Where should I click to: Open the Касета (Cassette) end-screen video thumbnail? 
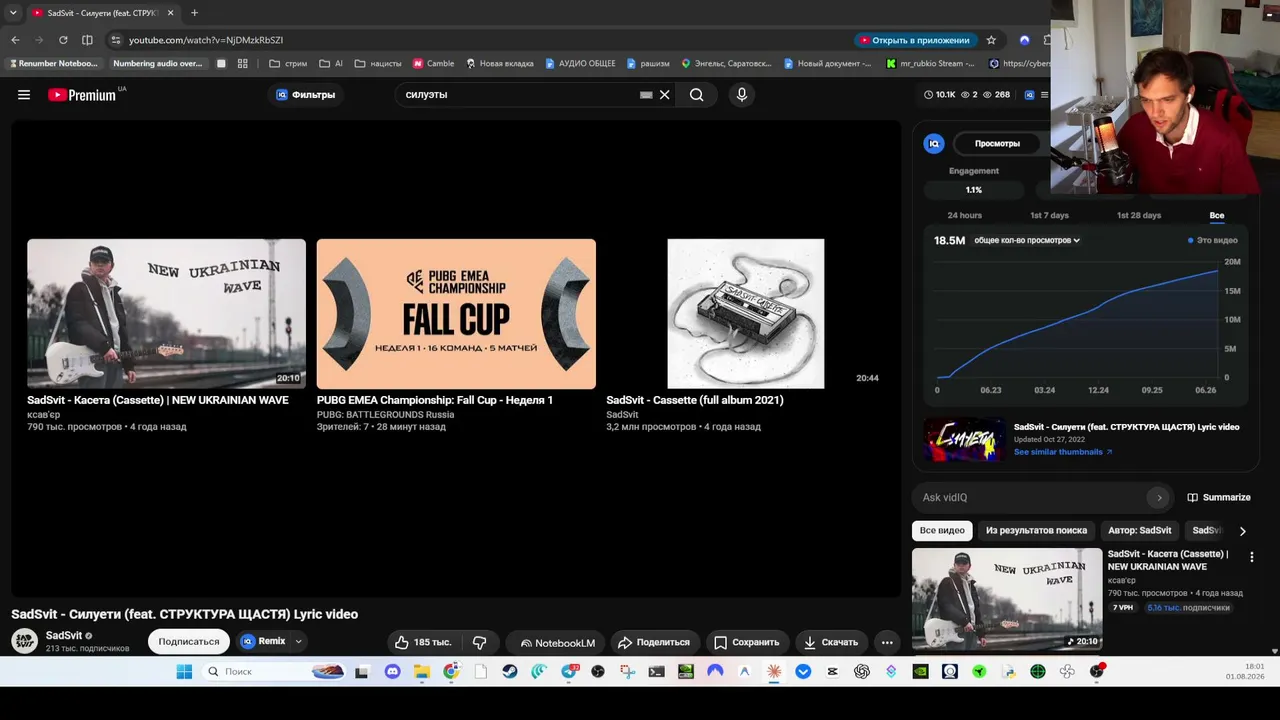166,313
